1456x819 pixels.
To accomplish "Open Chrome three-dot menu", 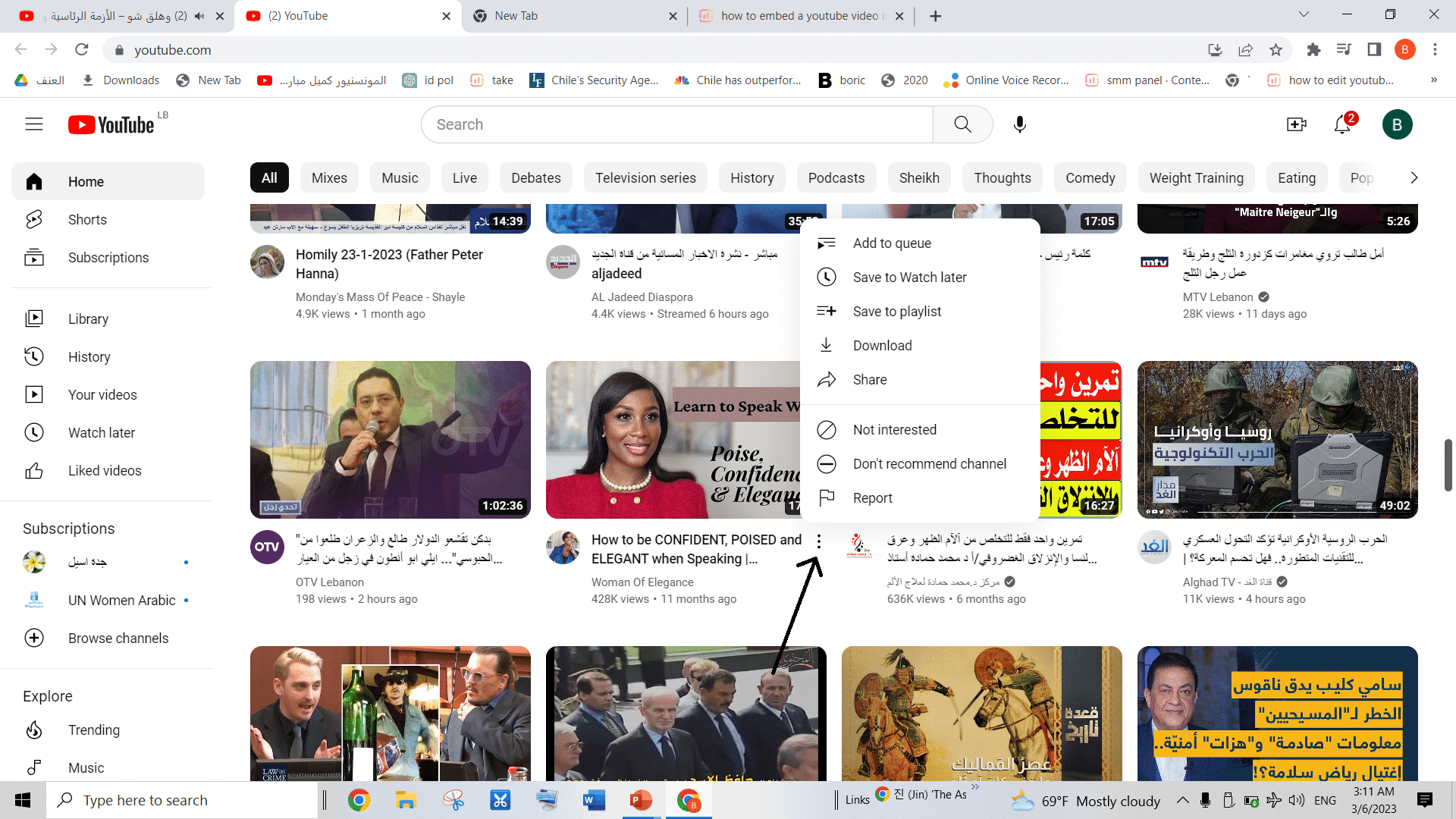I will (1435, 50).
